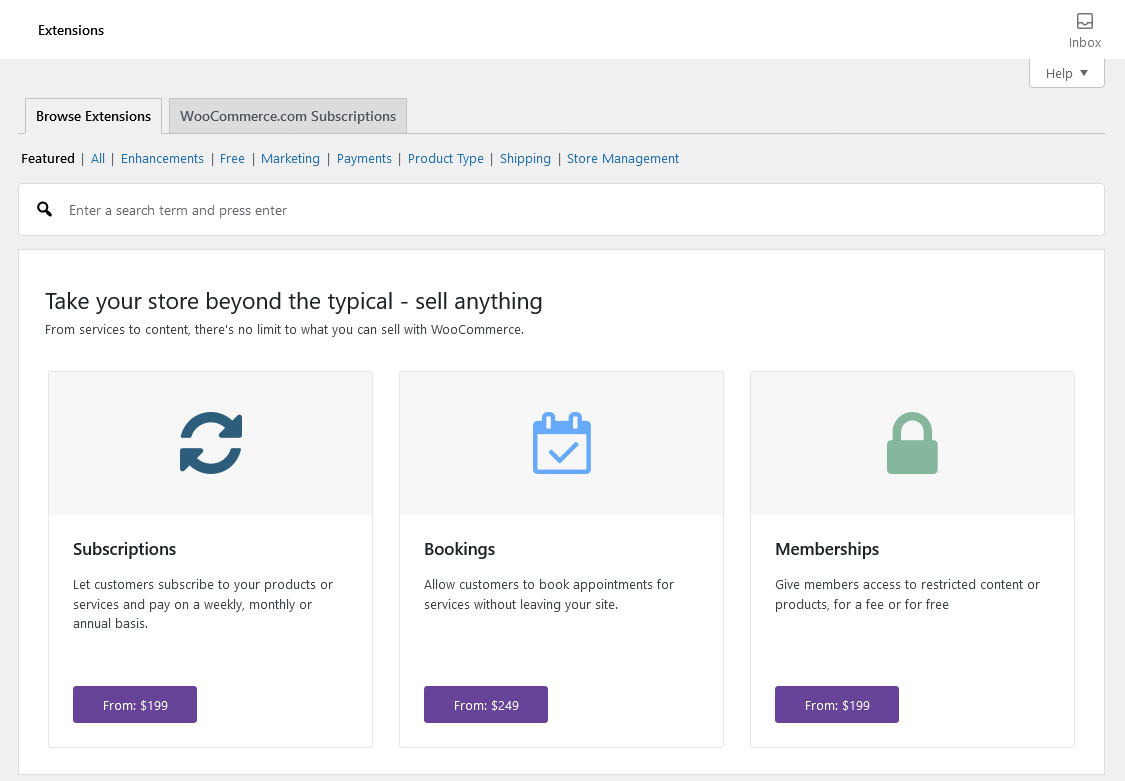Screen dimensions: 1125x781
Task: Focus the extension search field
Action: (x=561, y=209)
